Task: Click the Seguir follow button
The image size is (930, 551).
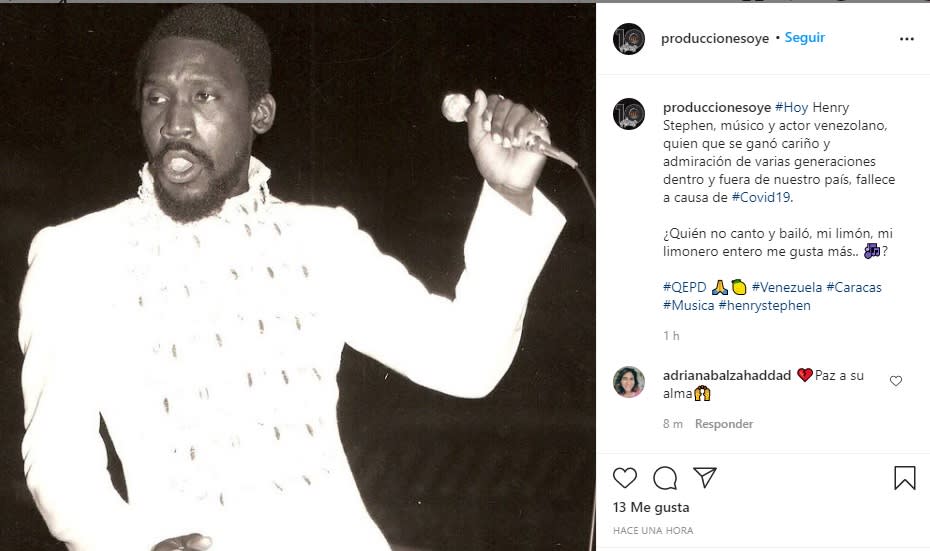Action: click(x=804, y=38)
